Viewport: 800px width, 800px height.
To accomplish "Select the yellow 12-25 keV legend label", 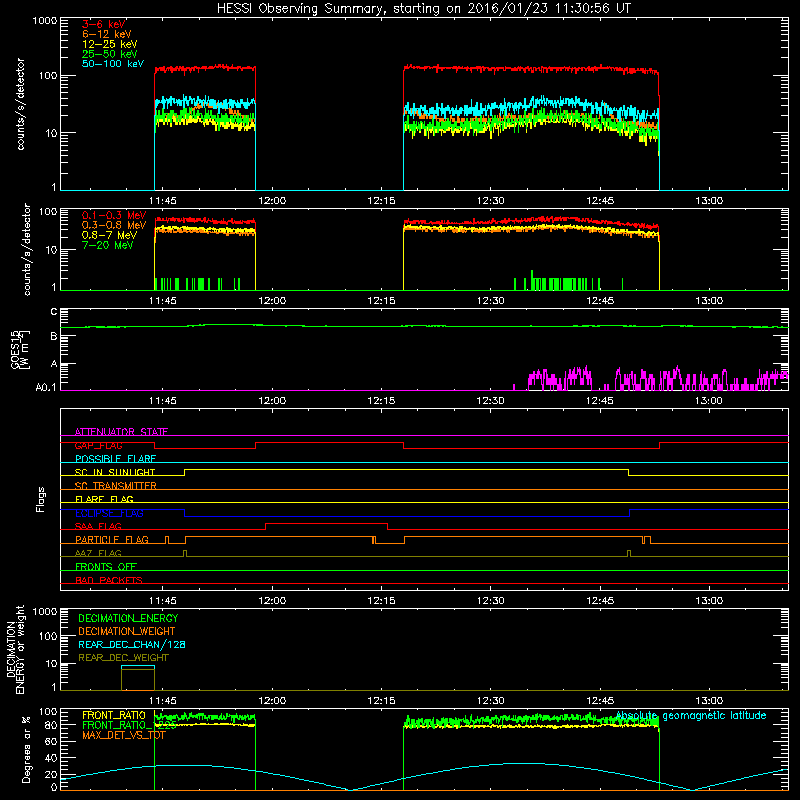I will (109, 44).
